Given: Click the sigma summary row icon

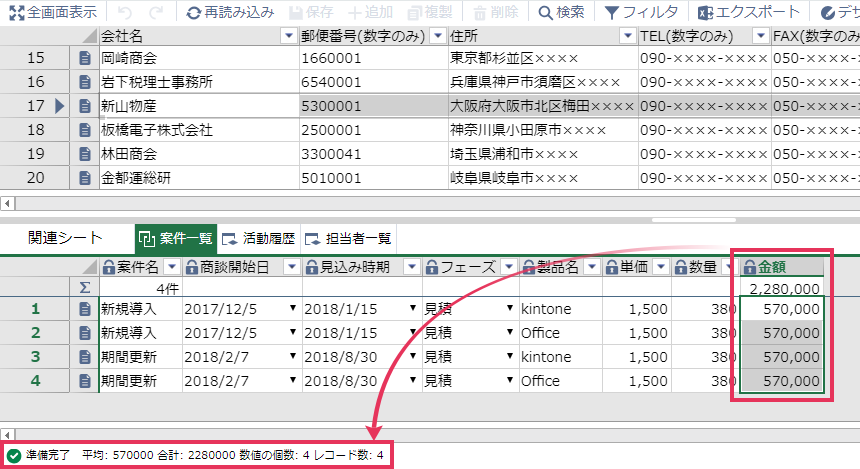Looking at the screenshot, I should [x=85, y=288].
